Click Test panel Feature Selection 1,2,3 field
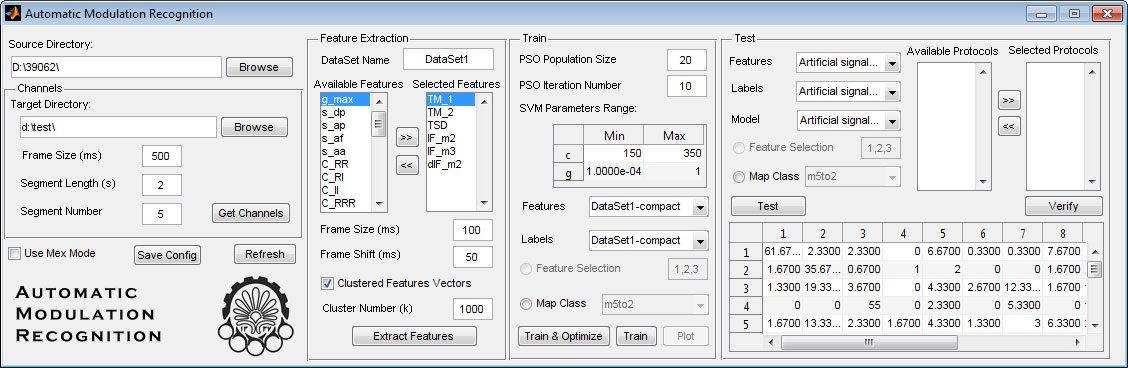Viewport: 1128px width, 368px height. tap(881, 148)
